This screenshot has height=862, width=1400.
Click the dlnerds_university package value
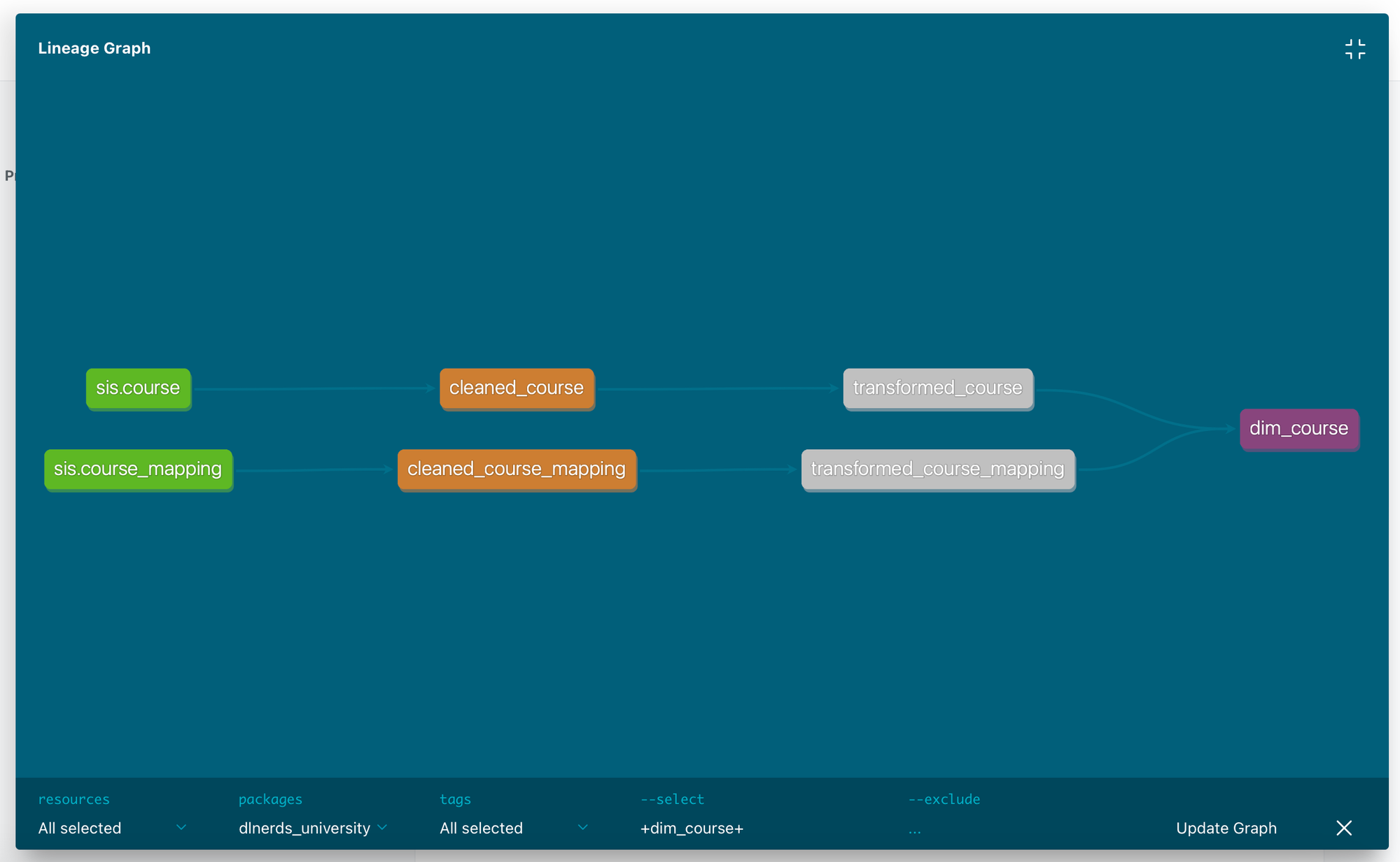(304, 828)
